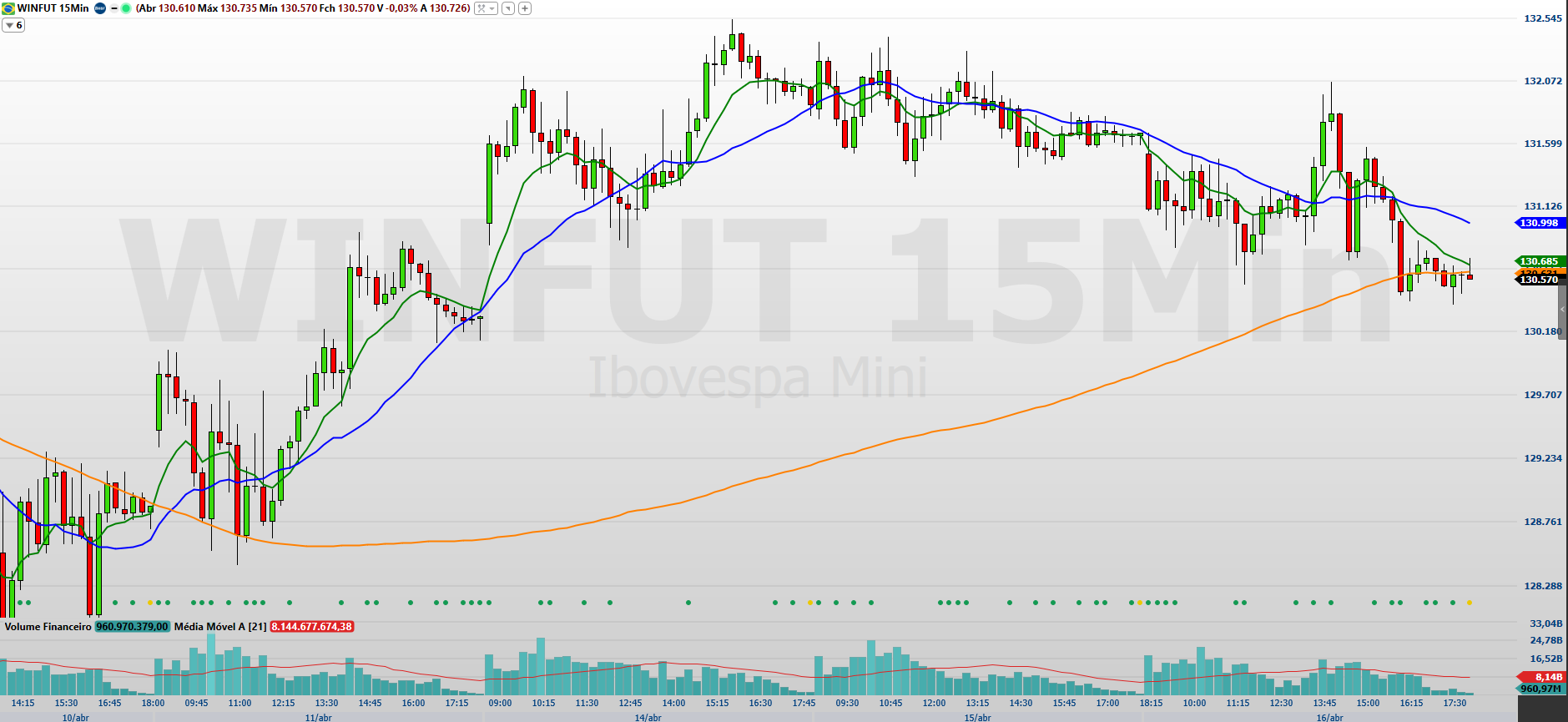This screenshot has width=1568, height=722.
Task: Open the chart tools dropdown in header
Action: click(x=486, y=8)
